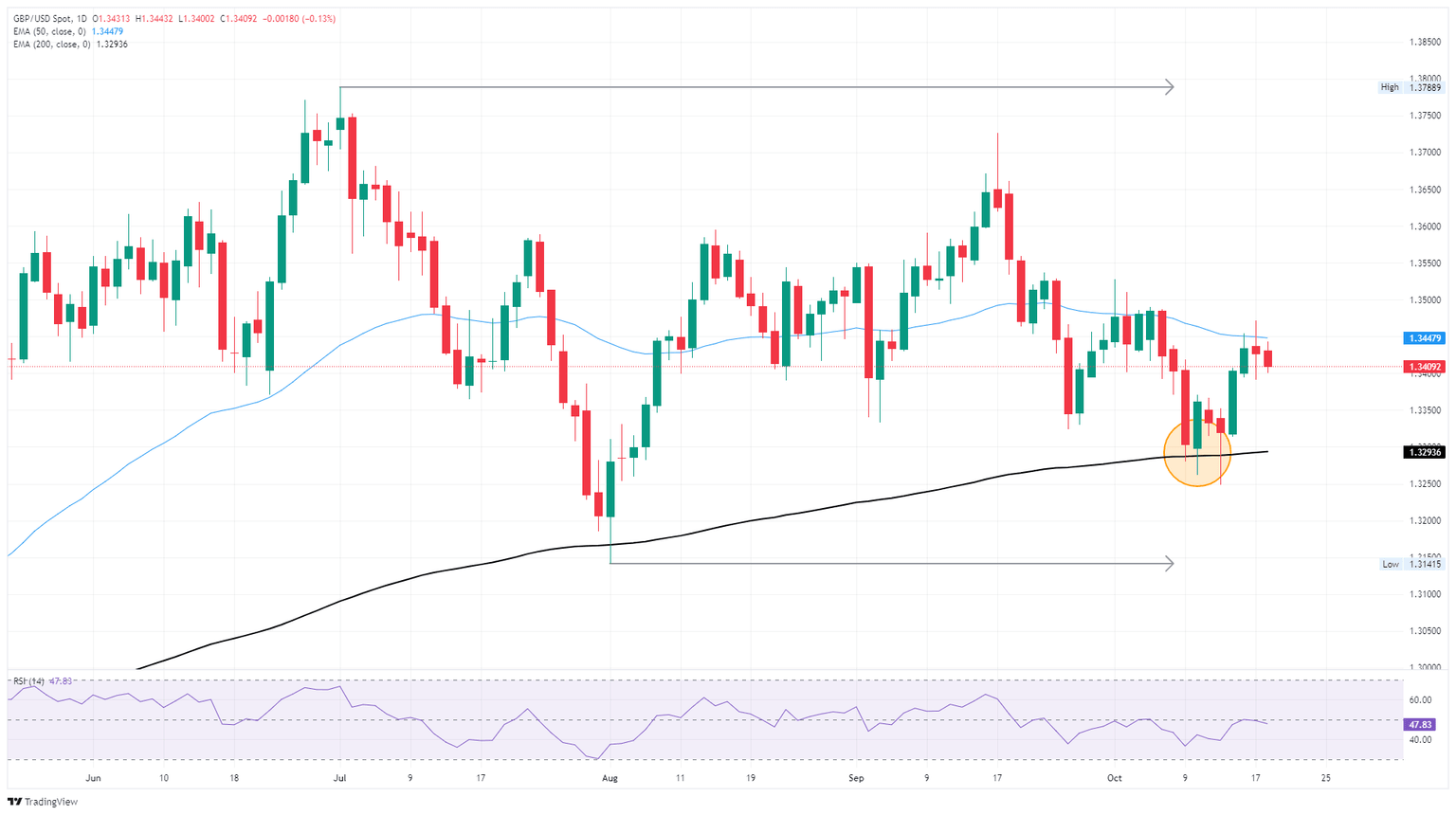Click the red 1.34092 current price label
The height and width of the screenshot is (815, 1456).
click(x=1425, y=367)
